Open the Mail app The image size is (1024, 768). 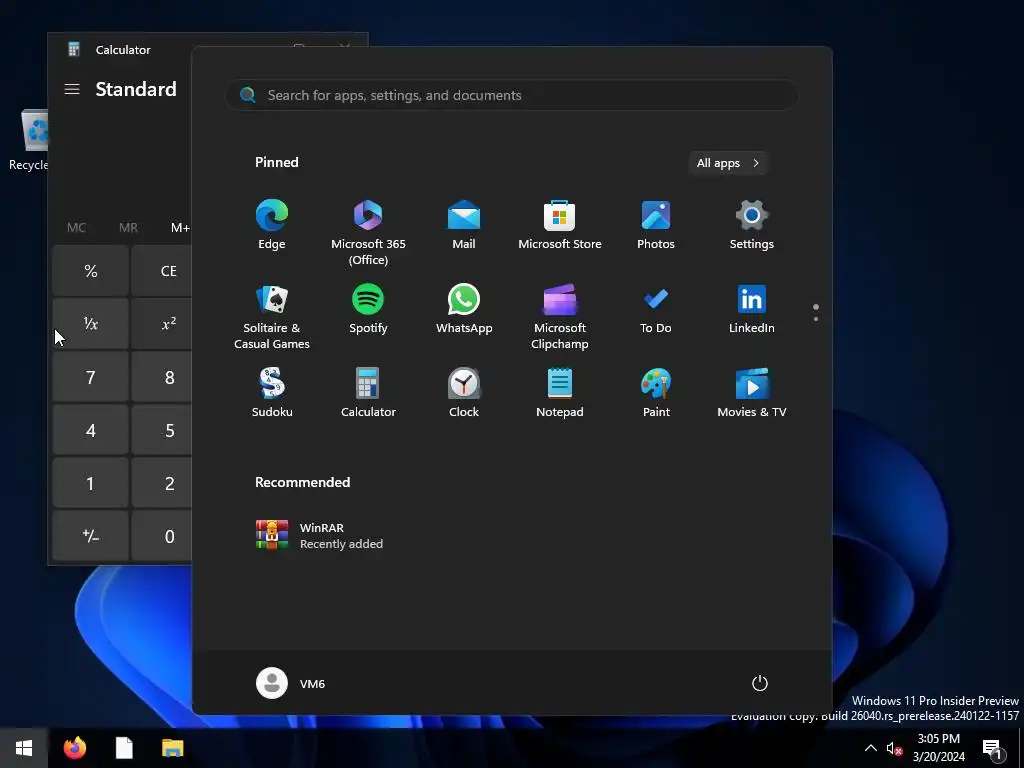(x=464, y=225)
